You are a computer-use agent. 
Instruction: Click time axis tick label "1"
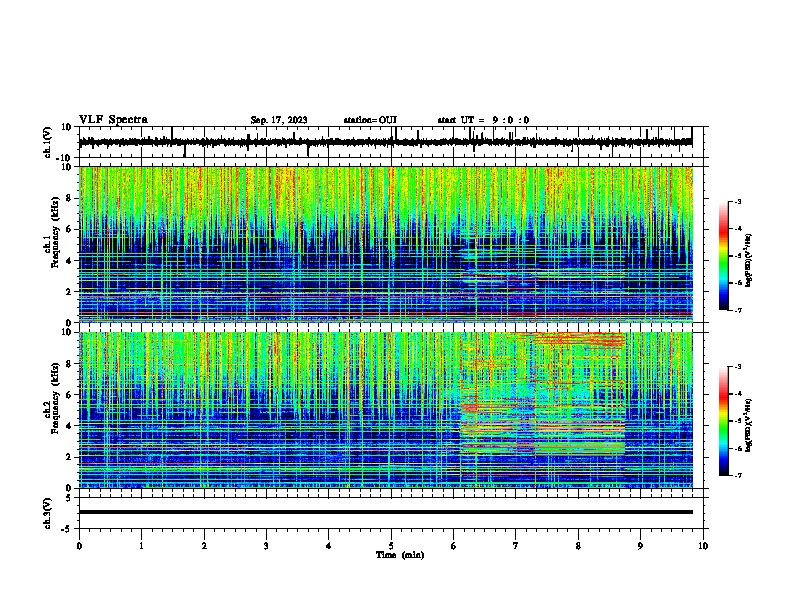tap(141, 546)
